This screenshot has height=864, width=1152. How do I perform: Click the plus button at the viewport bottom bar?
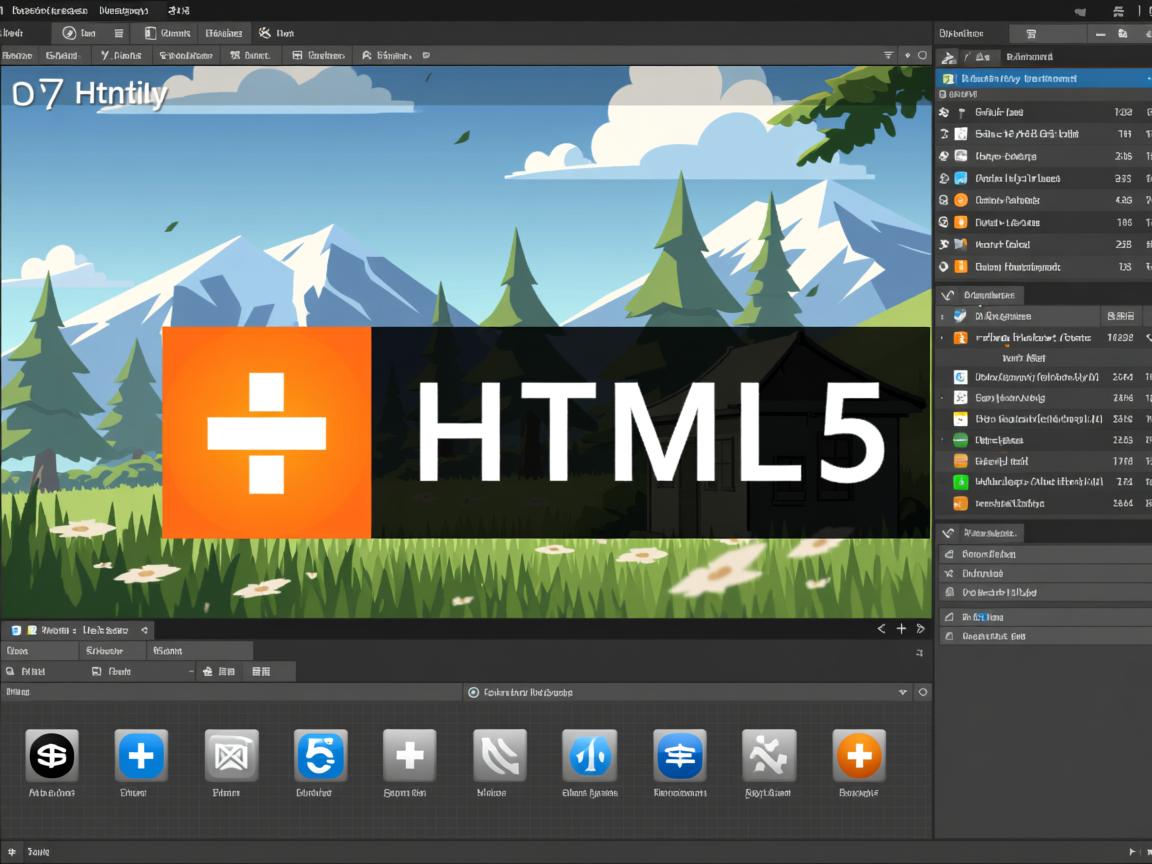(901, 628)
